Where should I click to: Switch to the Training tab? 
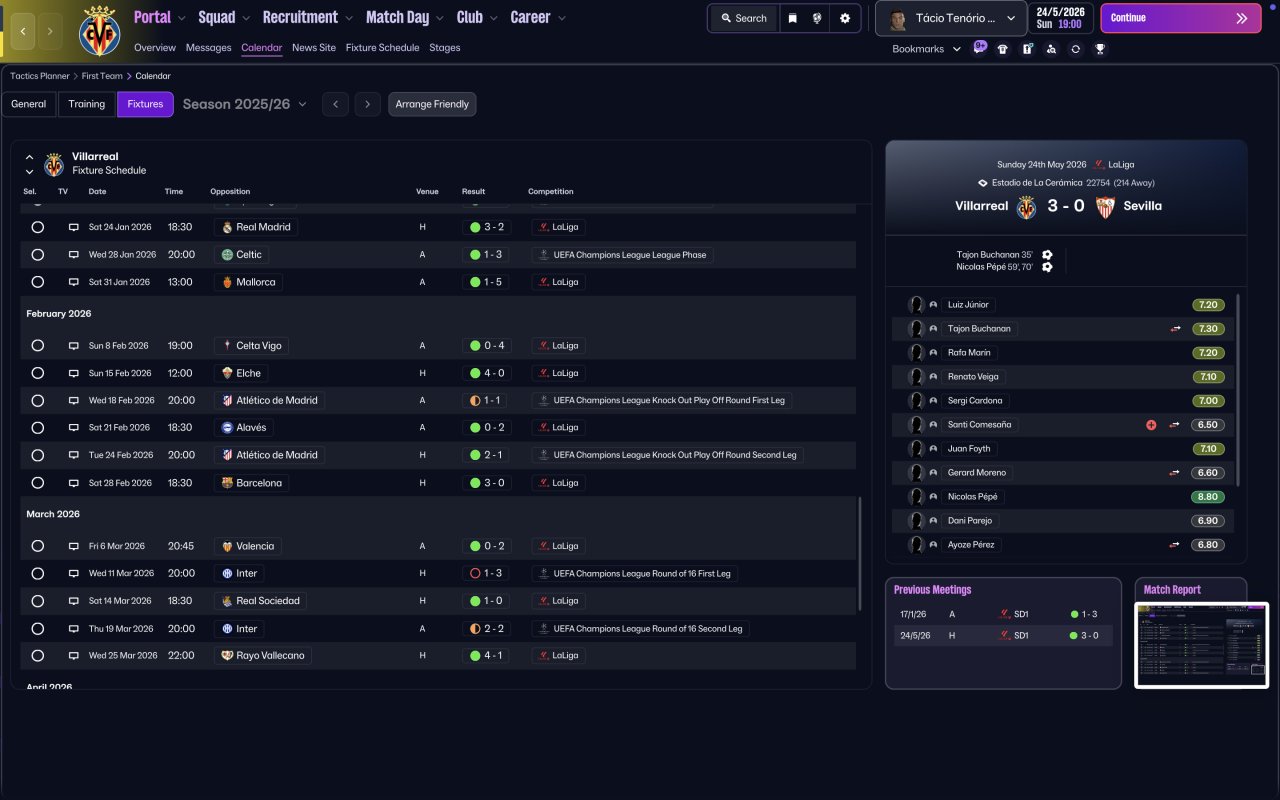pos(87,104)
